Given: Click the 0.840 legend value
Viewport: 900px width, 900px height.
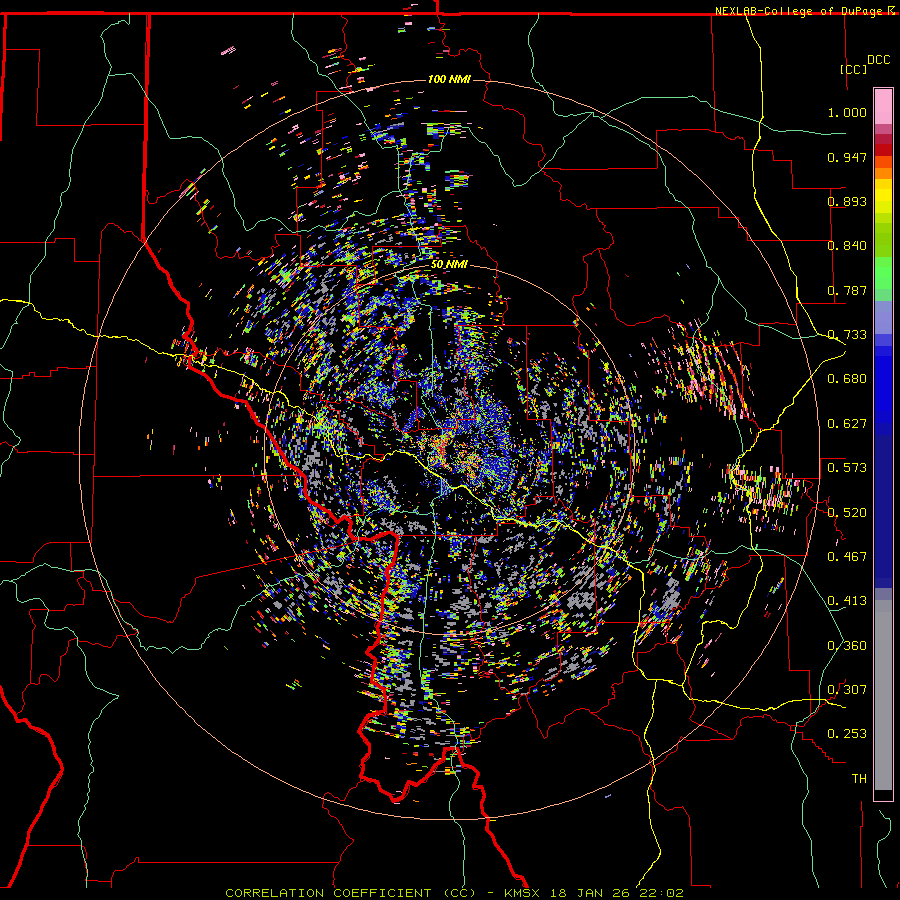Looking at the screenshot, I should (x=847, y=246).
